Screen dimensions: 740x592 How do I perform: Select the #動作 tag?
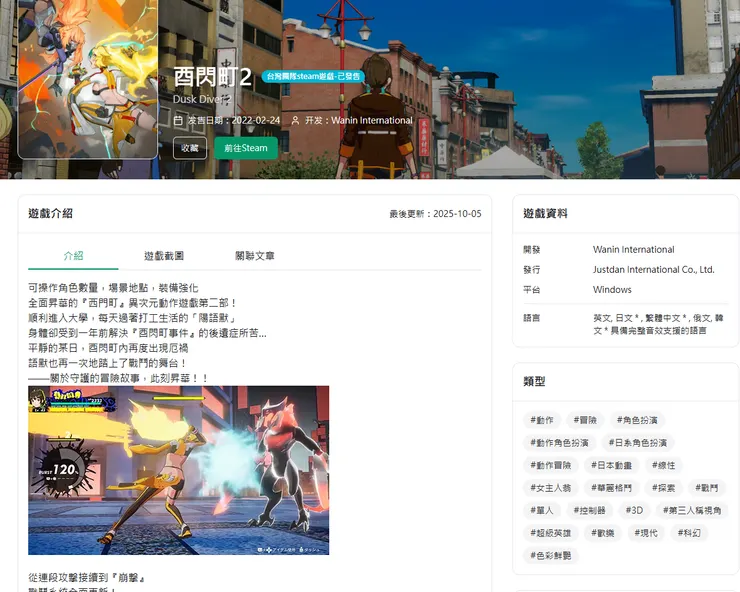pyautogui.click(x=542, y=420)
